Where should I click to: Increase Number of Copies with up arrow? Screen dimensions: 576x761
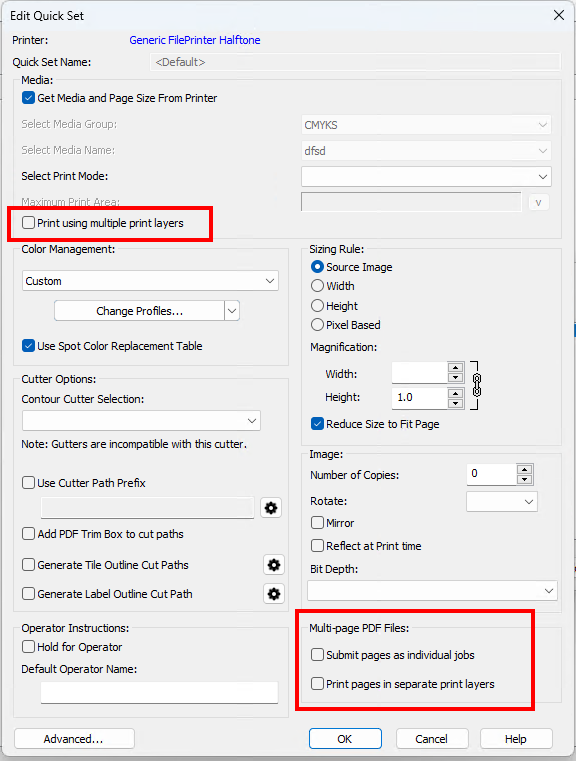pos(525,469)
